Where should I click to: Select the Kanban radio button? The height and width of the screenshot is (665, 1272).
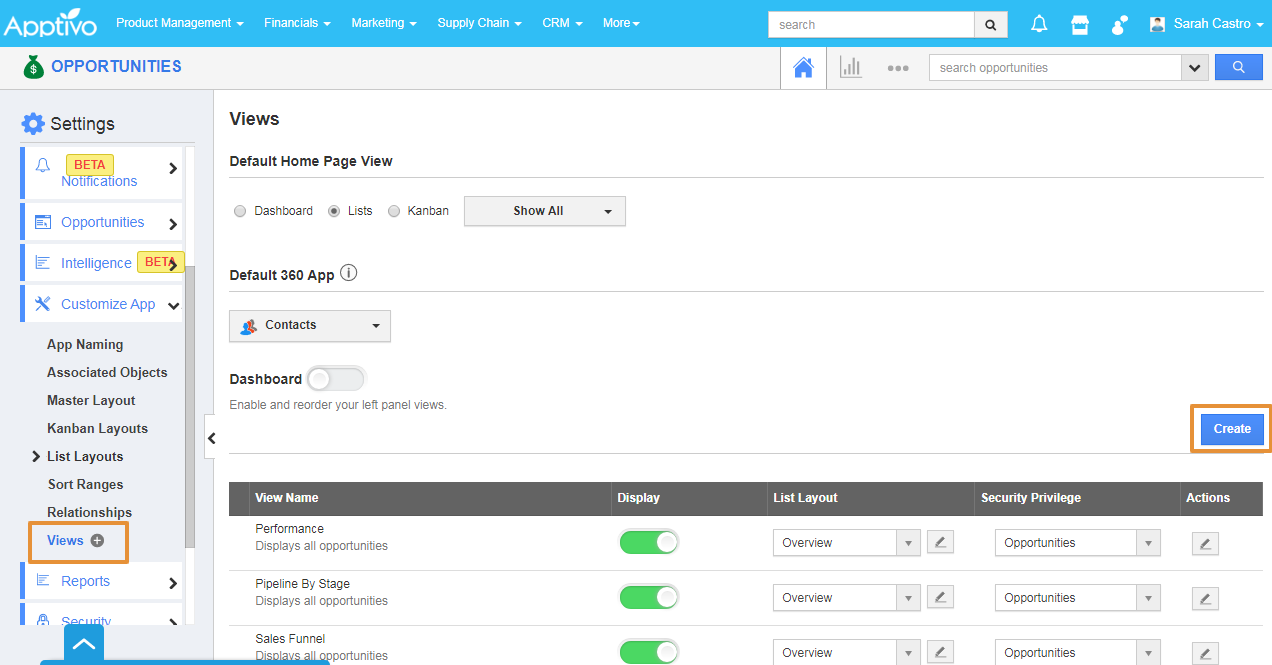[394, 211]
